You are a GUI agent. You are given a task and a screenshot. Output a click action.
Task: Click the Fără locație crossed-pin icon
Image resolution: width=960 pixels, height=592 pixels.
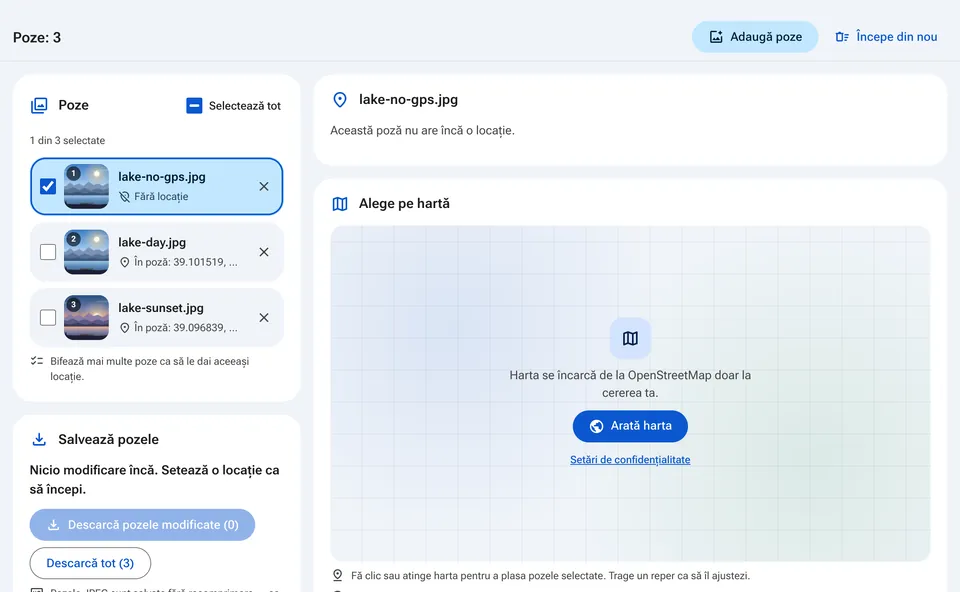(x=124, y=197)
